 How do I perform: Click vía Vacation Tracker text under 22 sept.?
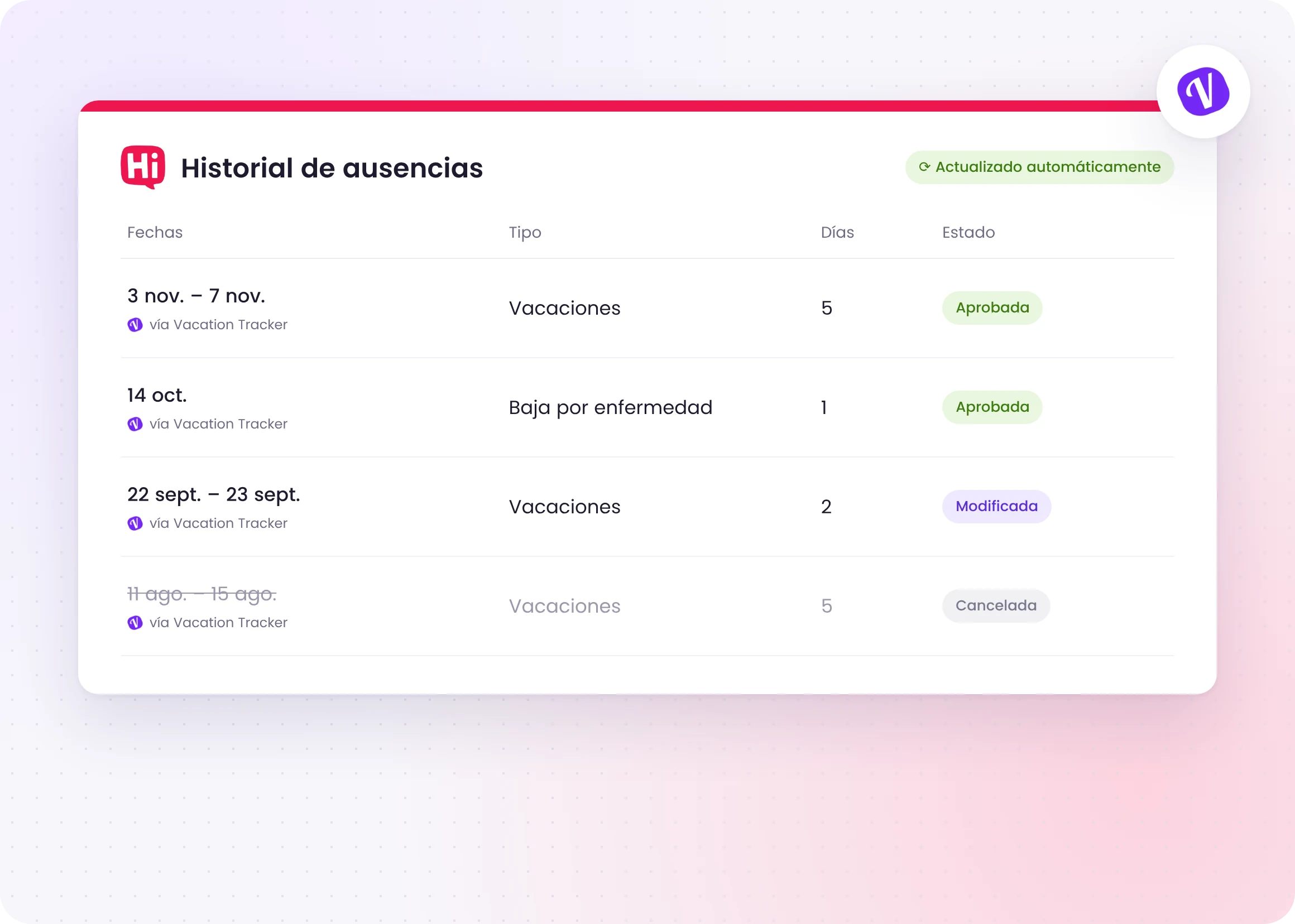point(219,523)
